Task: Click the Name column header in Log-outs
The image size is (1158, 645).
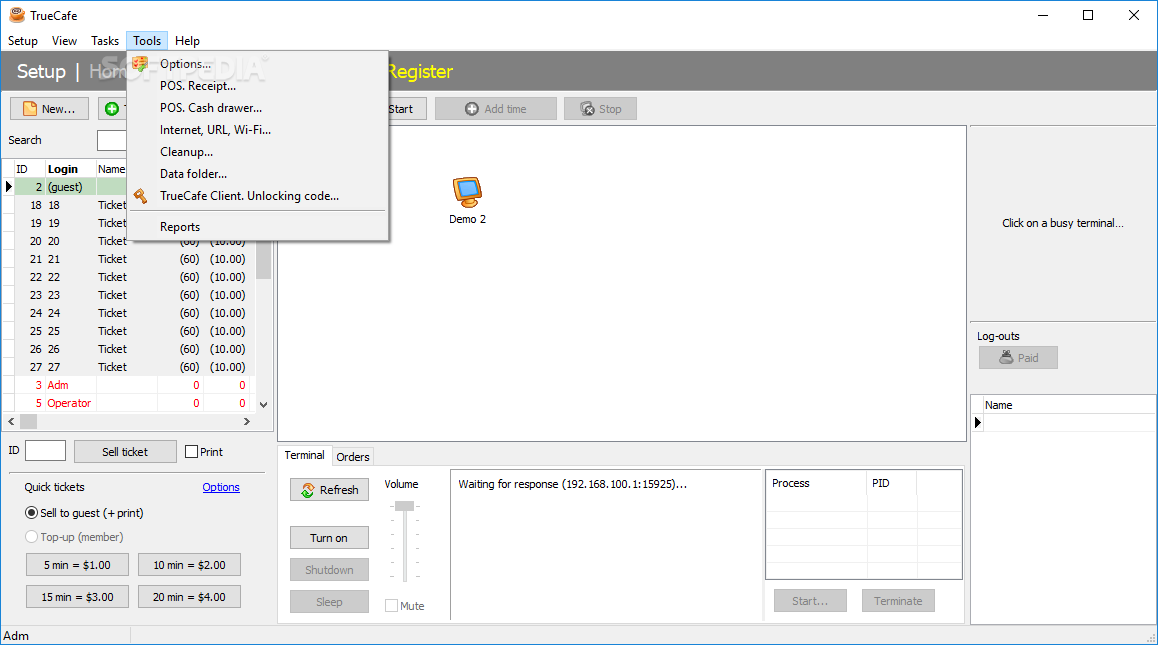Action: coord(1069,405)
